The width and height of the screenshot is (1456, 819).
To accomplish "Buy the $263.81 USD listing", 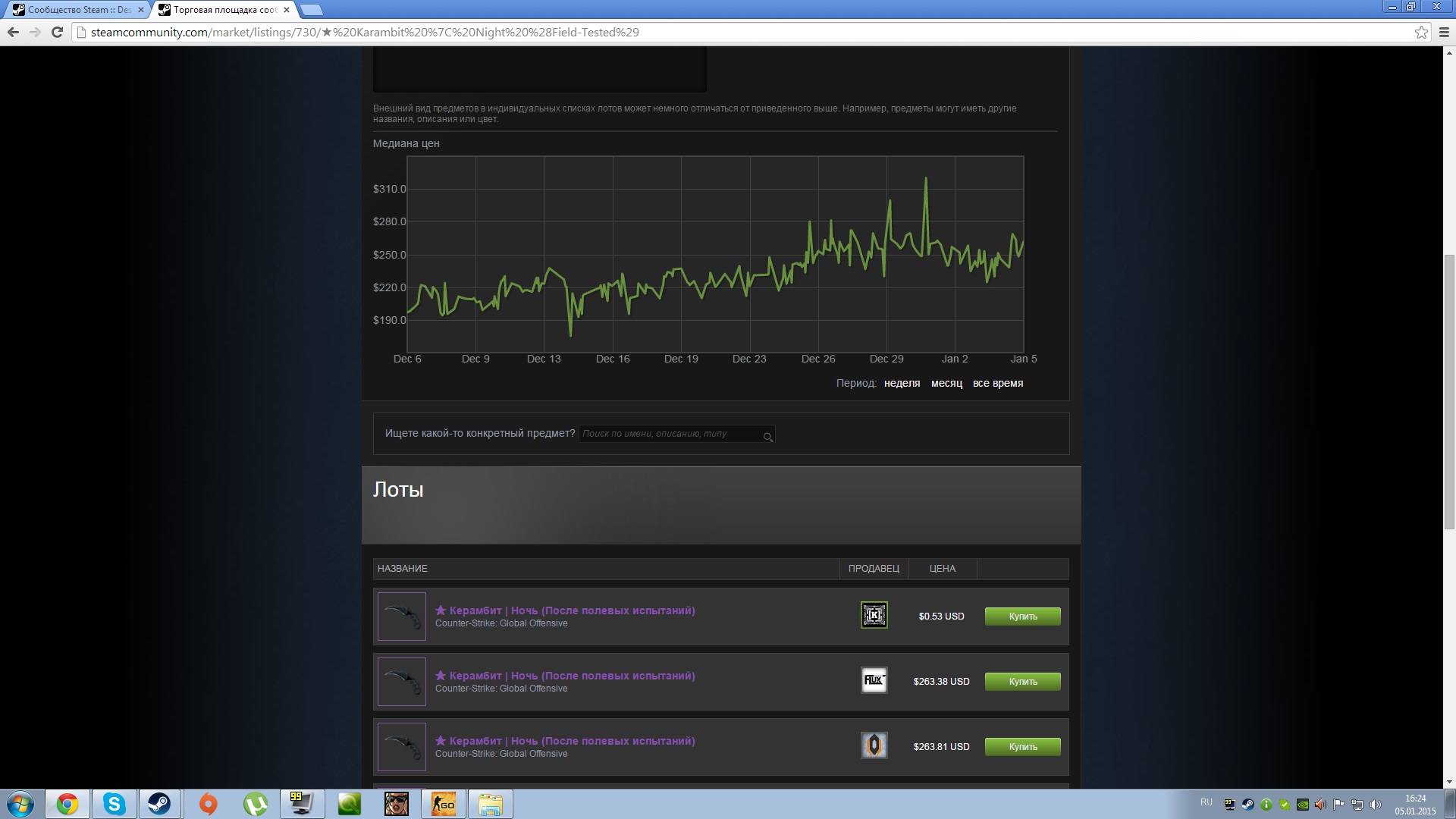I will click(x=1022, y=747).
